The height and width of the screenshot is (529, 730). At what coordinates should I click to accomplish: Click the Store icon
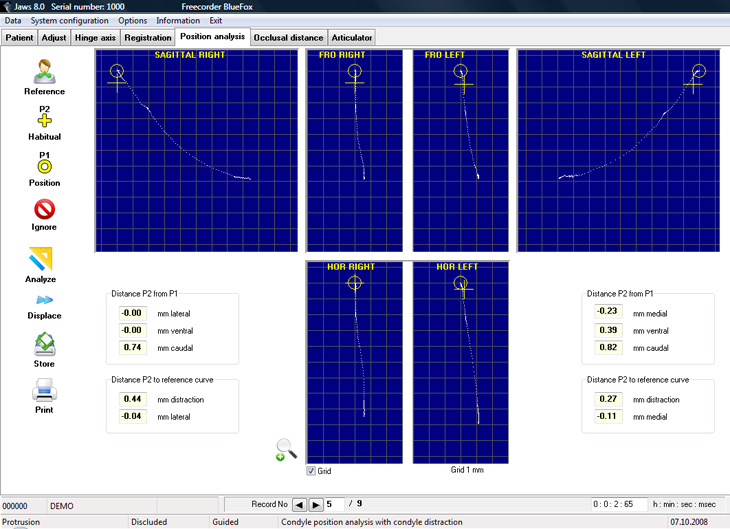pos(45,344)
